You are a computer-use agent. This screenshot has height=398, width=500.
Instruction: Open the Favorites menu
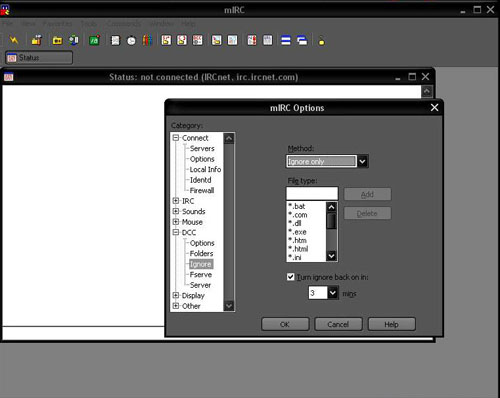point(57,24)
